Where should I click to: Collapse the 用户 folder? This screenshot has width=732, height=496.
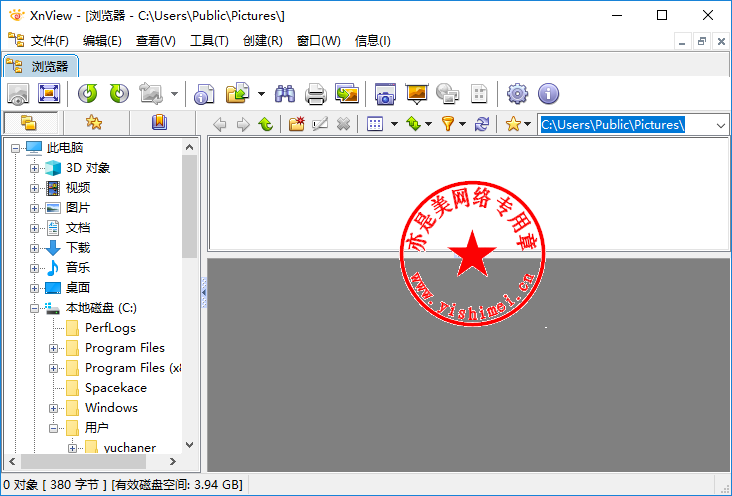(x=53, y=428)
